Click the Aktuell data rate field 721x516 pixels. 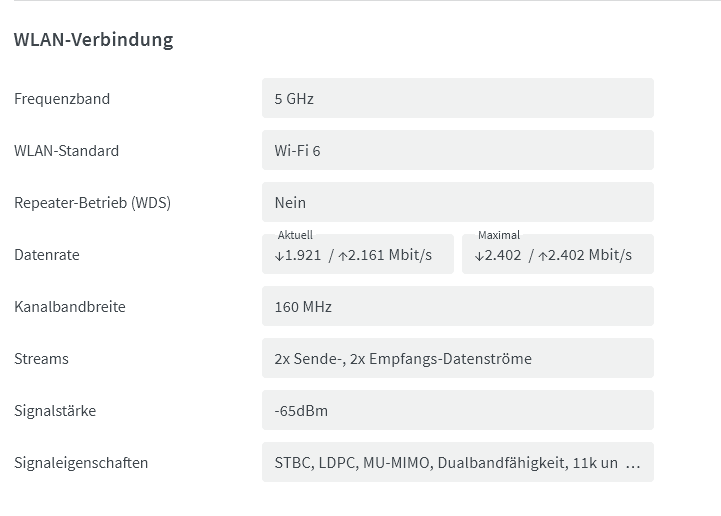[358, 254]
